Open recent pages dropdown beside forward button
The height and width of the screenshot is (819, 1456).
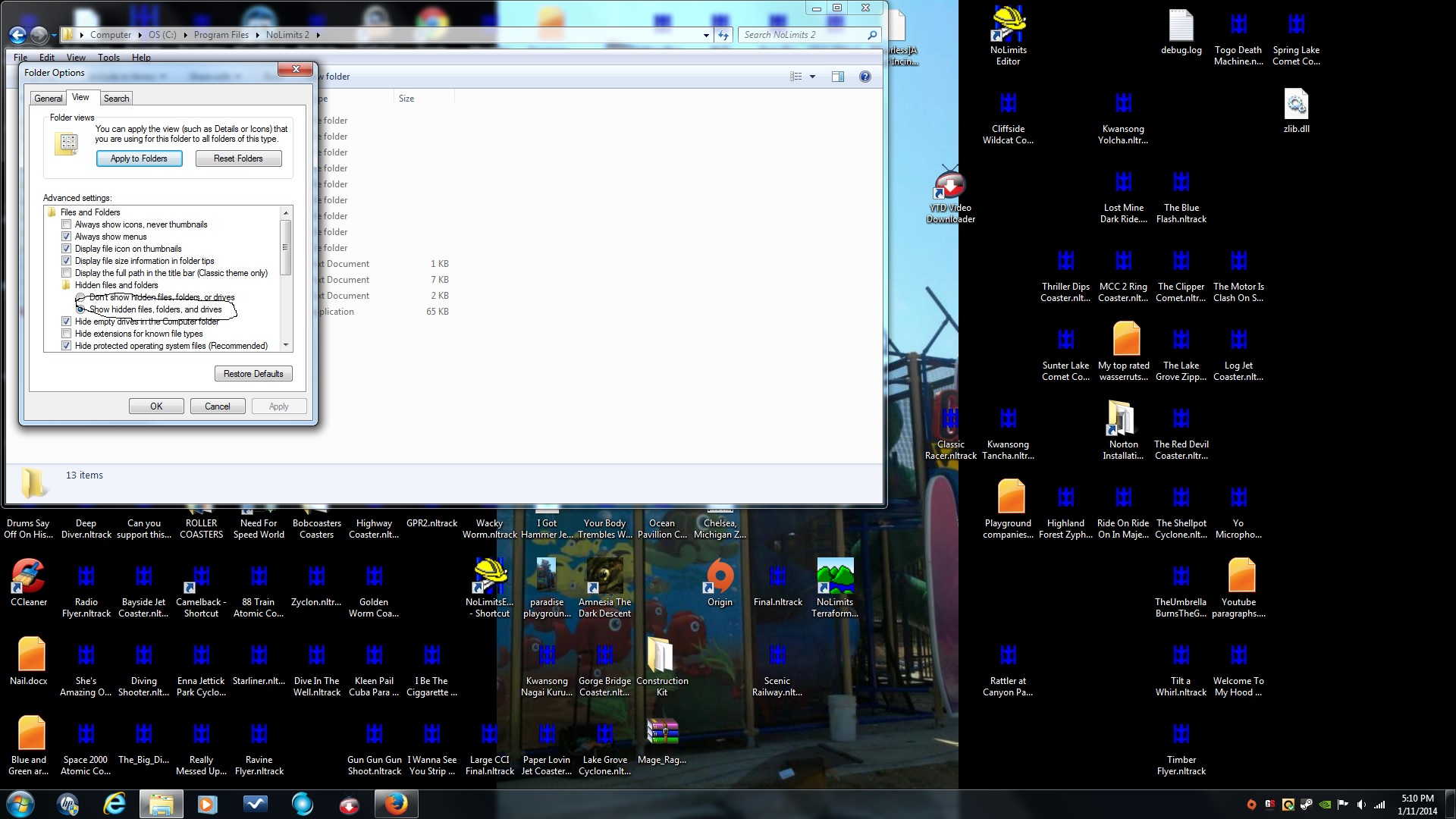point(54,35)
